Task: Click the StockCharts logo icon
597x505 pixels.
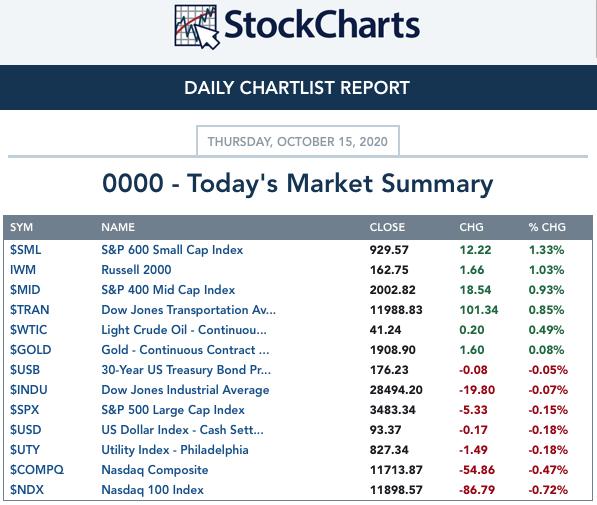Action: [197, 27]
